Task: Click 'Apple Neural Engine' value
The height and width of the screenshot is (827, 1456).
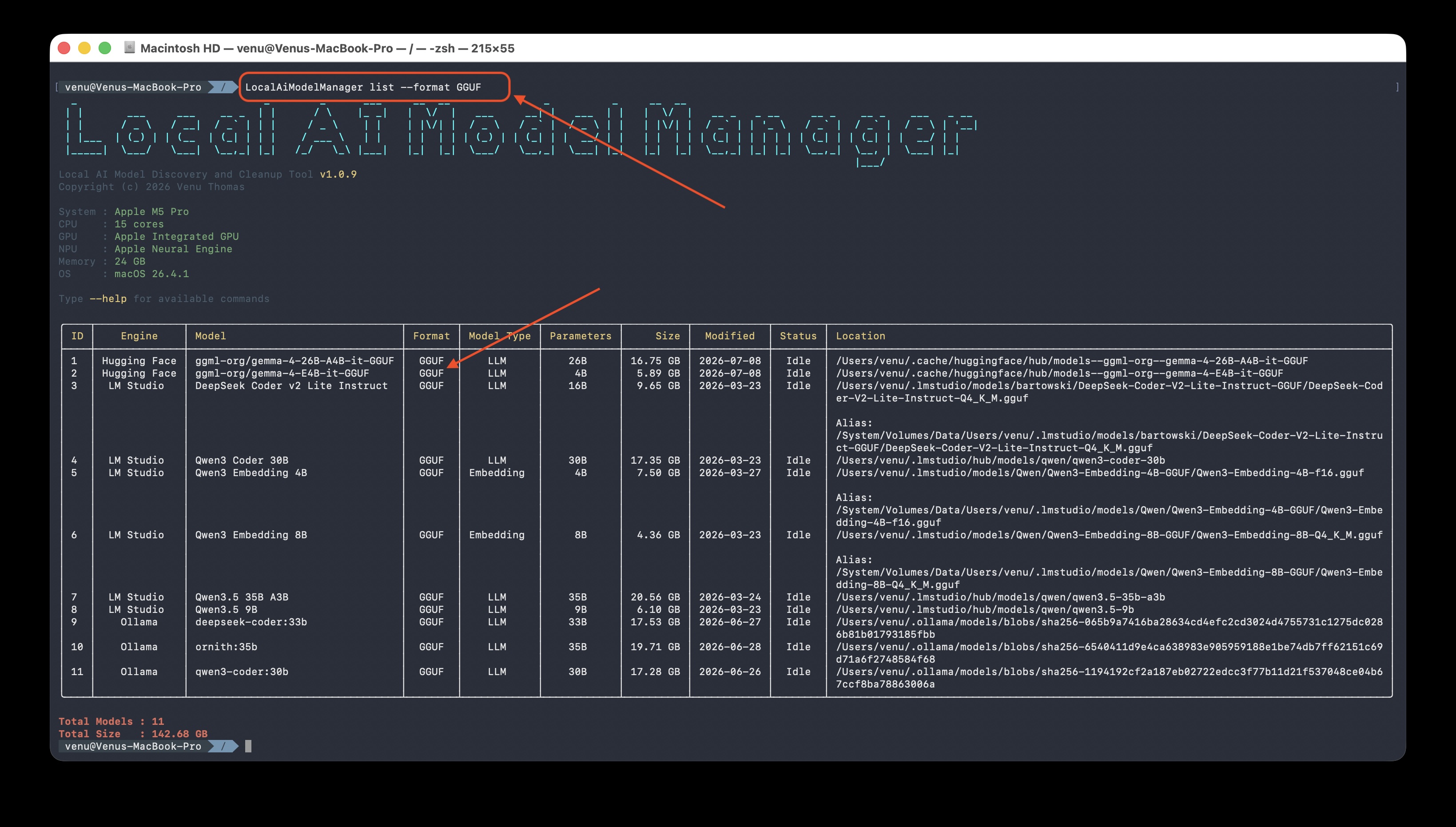Action: tap(173, 249)
